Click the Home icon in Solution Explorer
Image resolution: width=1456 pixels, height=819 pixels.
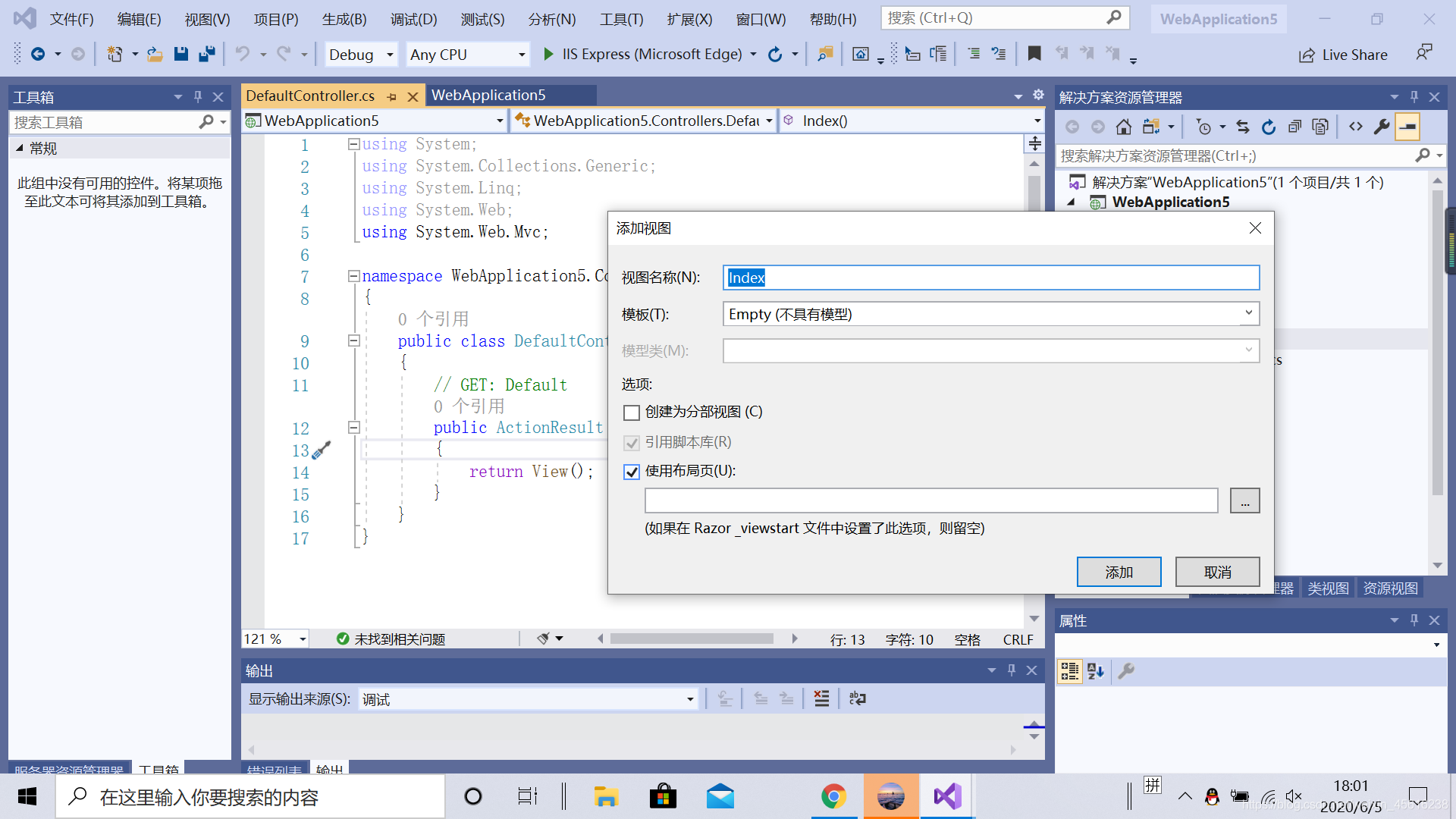point(1123,127)
